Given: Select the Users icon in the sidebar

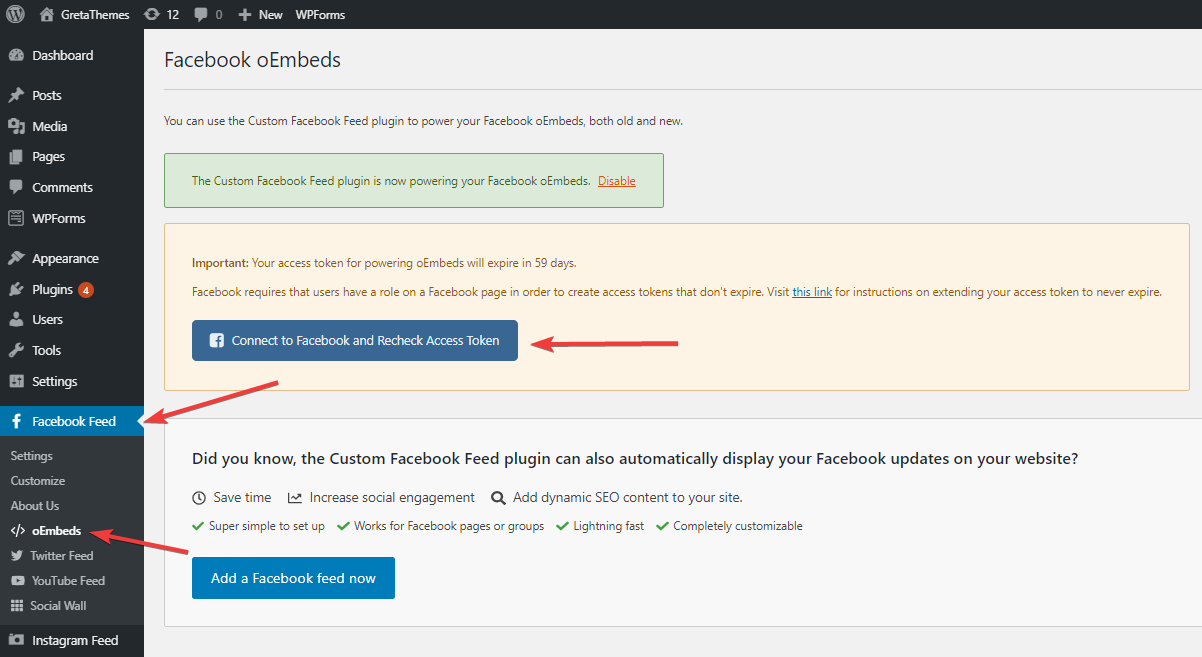Looking at the screenshot, I should [x=18, y=319].
